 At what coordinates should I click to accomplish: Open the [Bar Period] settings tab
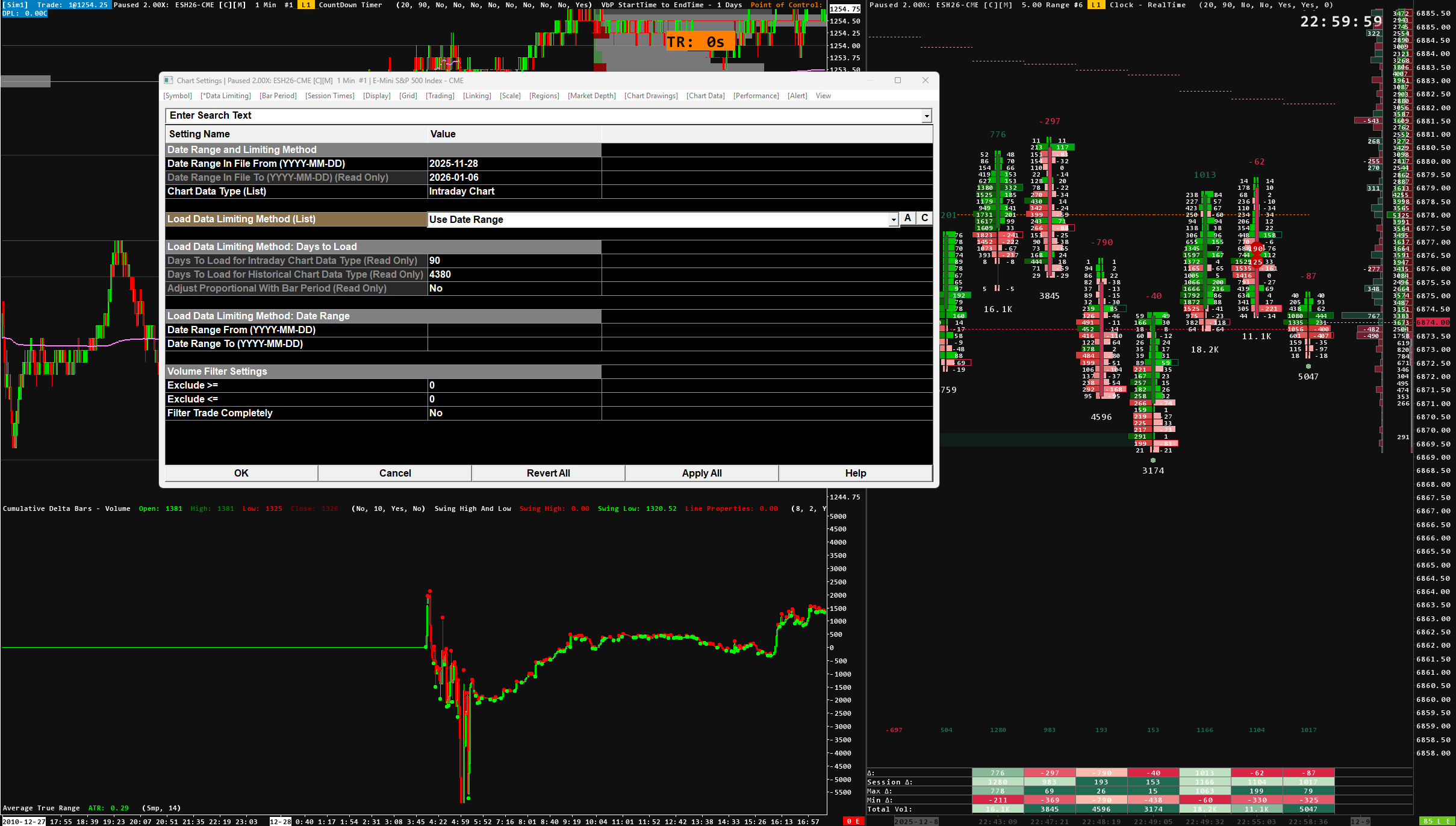click(278, 96)
